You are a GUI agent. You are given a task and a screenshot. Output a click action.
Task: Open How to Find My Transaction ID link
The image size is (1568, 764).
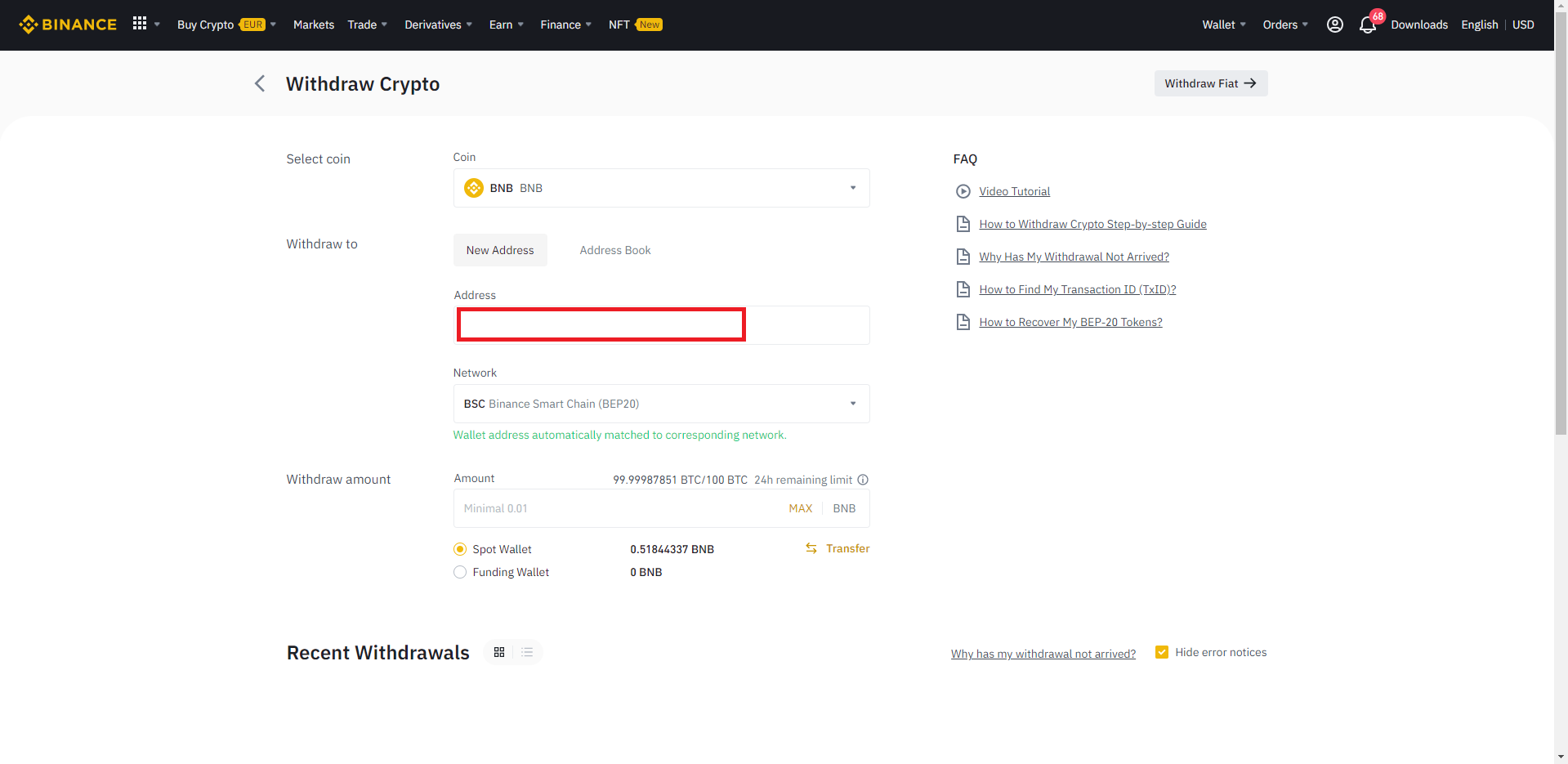(x=1077, y=289)
